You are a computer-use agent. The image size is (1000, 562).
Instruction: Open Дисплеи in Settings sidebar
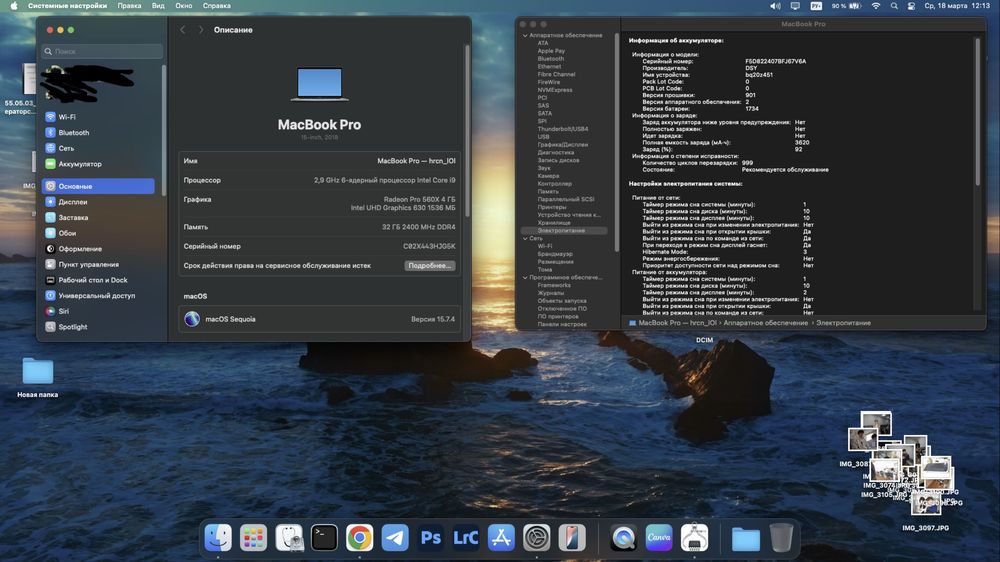tap(98, 202)
